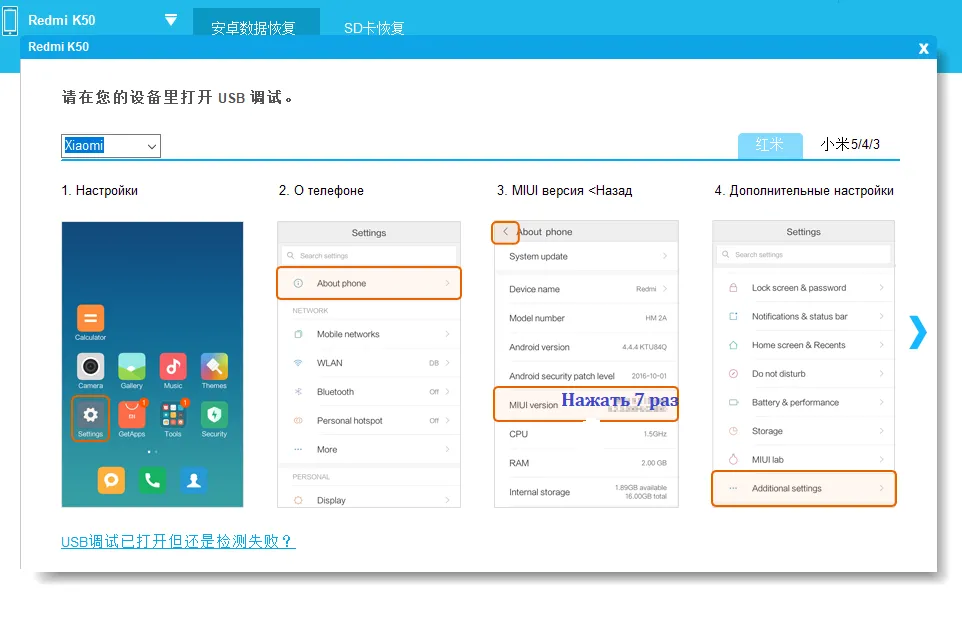Click the Mobile networks row in step 2
Screen dimensions: 962x621
pos(369,334)
